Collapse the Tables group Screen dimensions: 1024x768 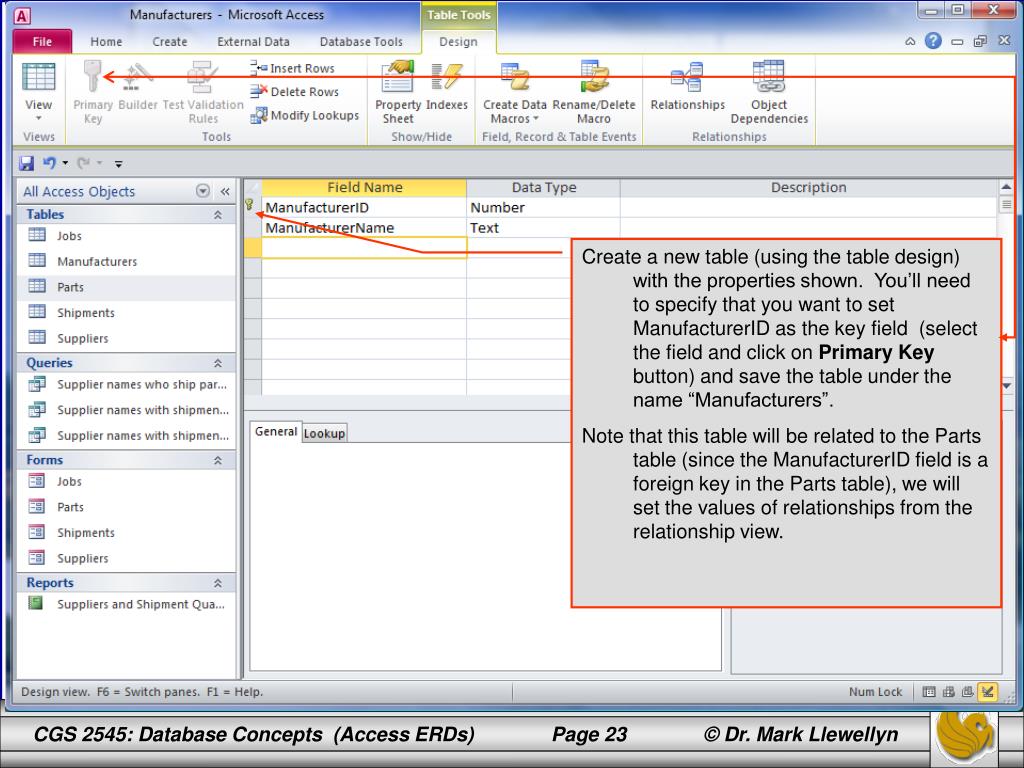[x=217, y=215]
